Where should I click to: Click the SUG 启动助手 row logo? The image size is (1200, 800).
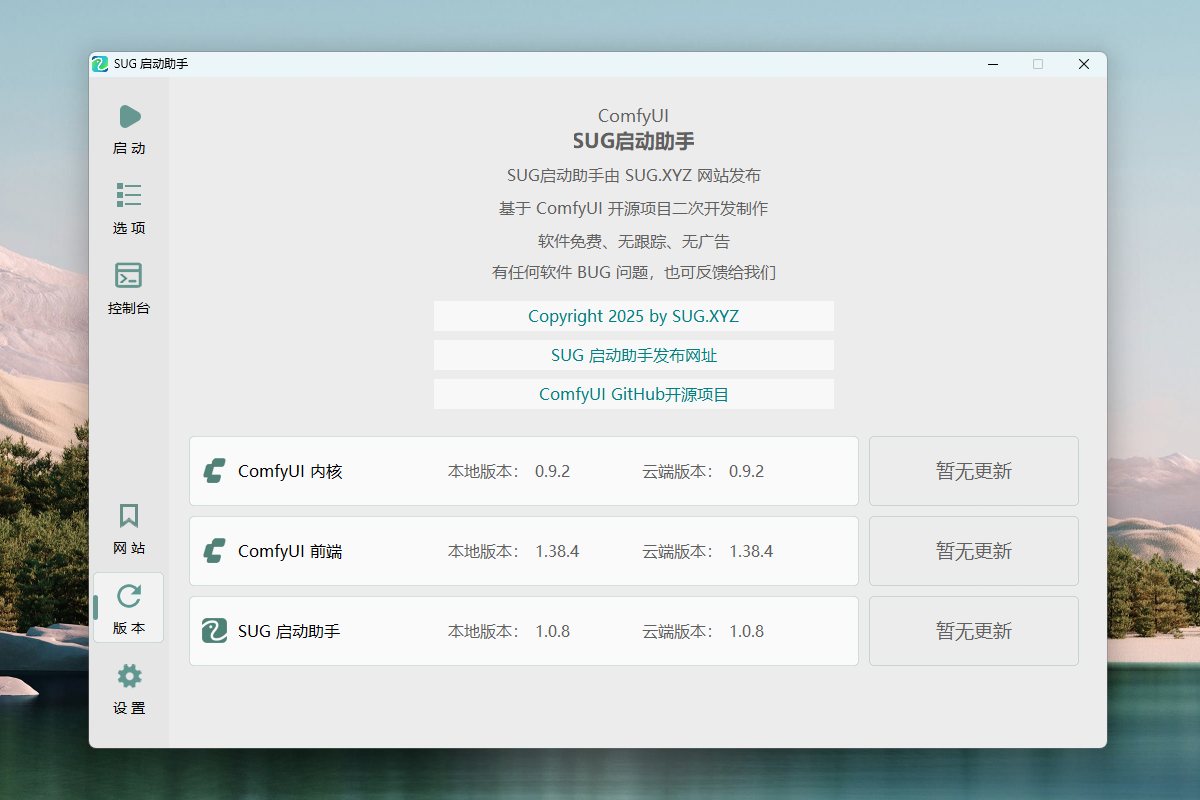tap(214, 631)
